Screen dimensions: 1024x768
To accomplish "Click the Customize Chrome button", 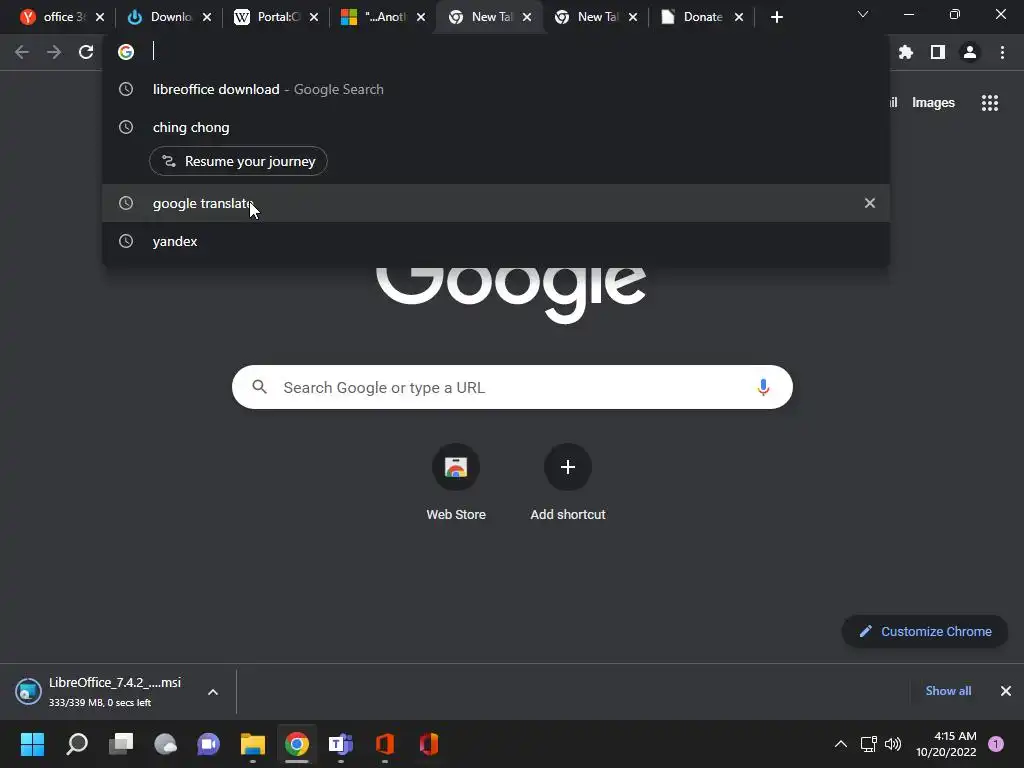I will tap(925, 632).
